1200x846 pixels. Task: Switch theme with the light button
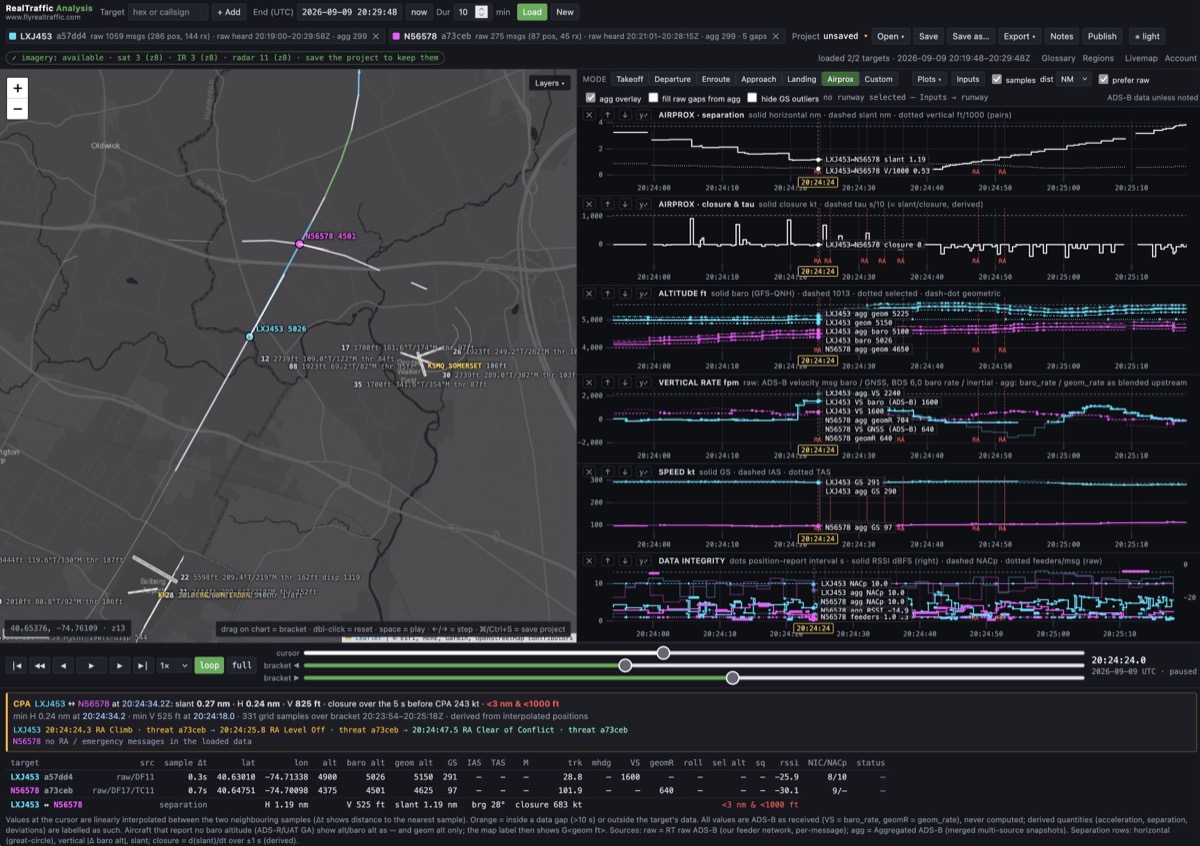pyautogui.click(x=1147, y=36)
